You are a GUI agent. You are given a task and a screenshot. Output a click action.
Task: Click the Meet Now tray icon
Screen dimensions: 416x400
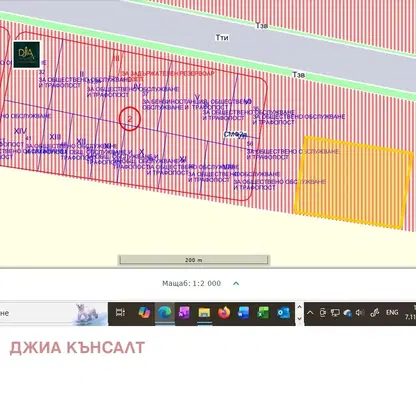coord(322,313)
